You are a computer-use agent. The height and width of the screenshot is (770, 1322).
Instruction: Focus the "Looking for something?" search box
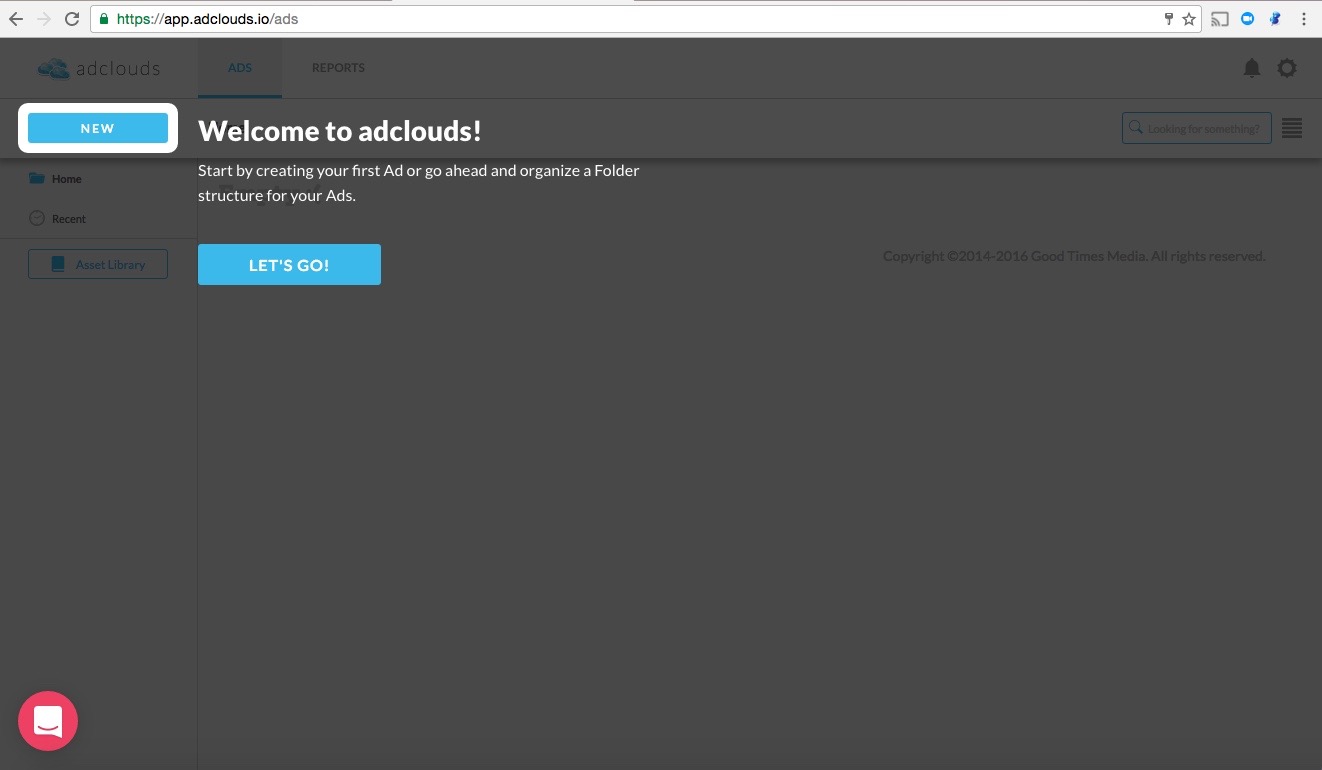[1197, 128]
